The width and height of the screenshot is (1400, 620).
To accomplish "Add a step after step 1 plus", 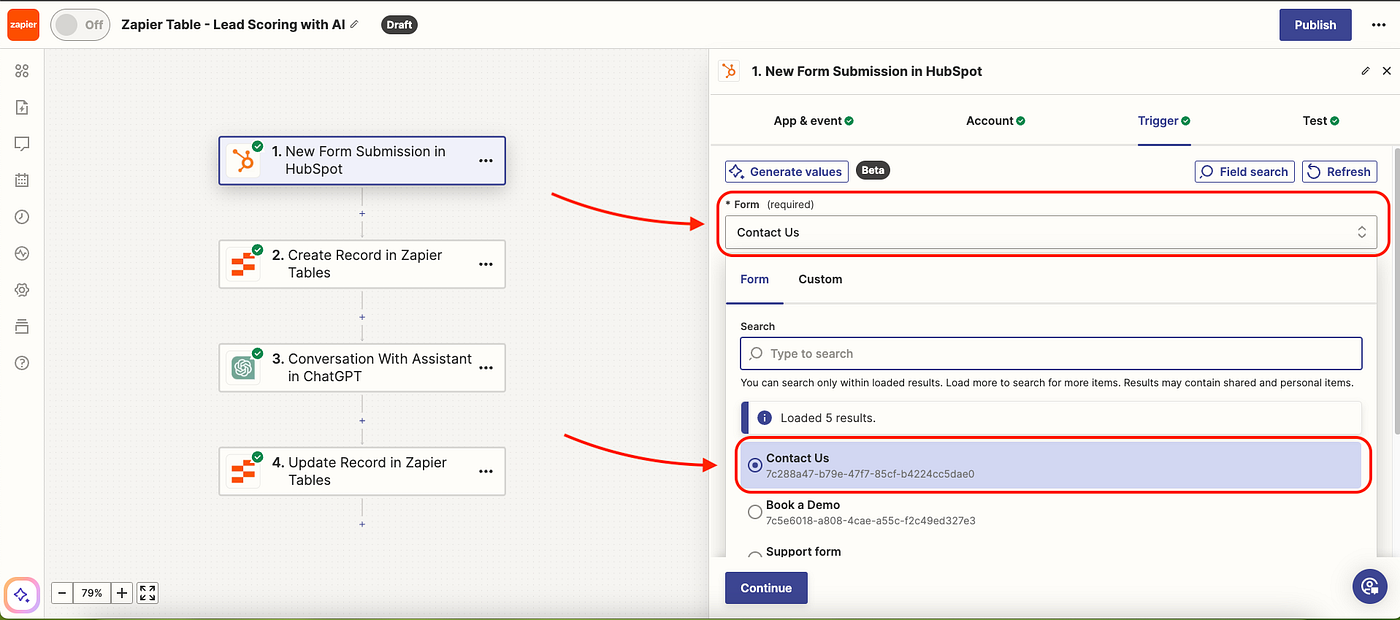I will point(362,213).
